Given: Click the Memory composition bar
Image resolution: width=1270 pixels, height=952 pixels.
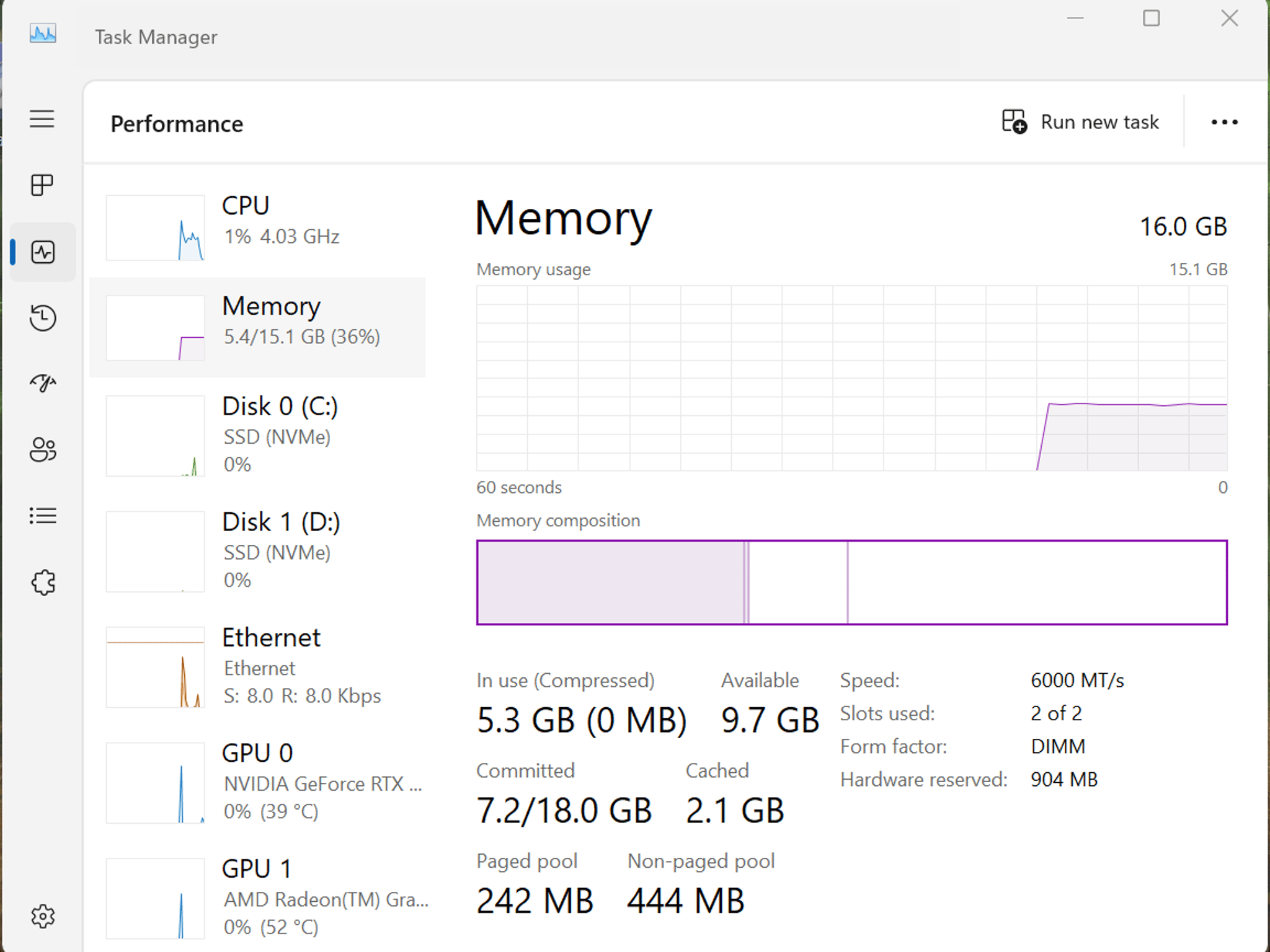Looking at the screenshot, I should pos(851,583).
